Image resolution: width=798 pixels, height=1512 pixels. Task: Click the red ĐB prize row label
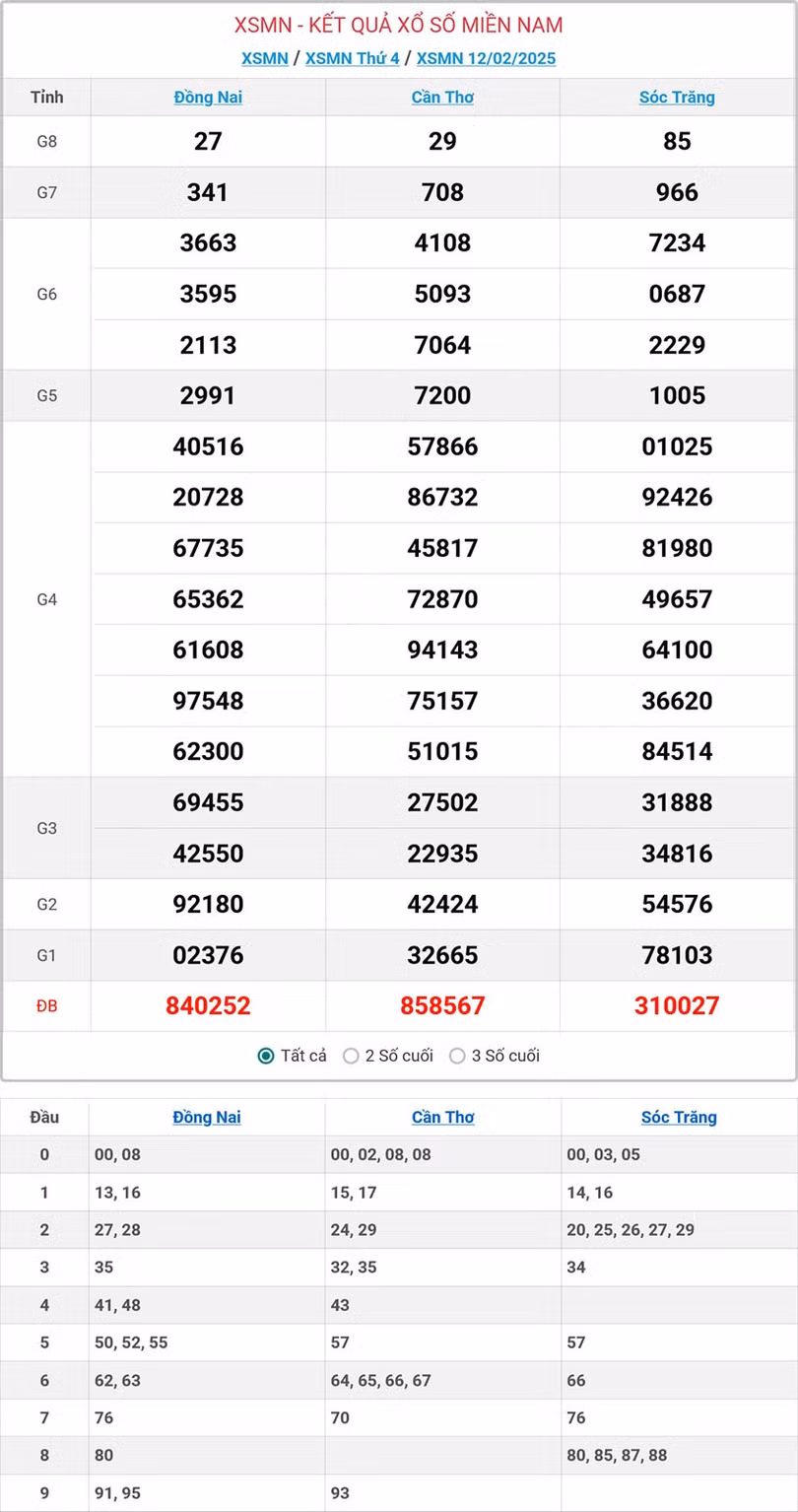click(46, 1006)
